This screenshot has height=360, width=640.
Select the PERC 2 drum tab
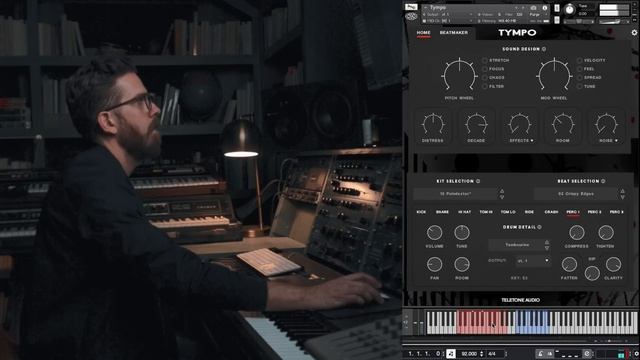tap(594, 212)
